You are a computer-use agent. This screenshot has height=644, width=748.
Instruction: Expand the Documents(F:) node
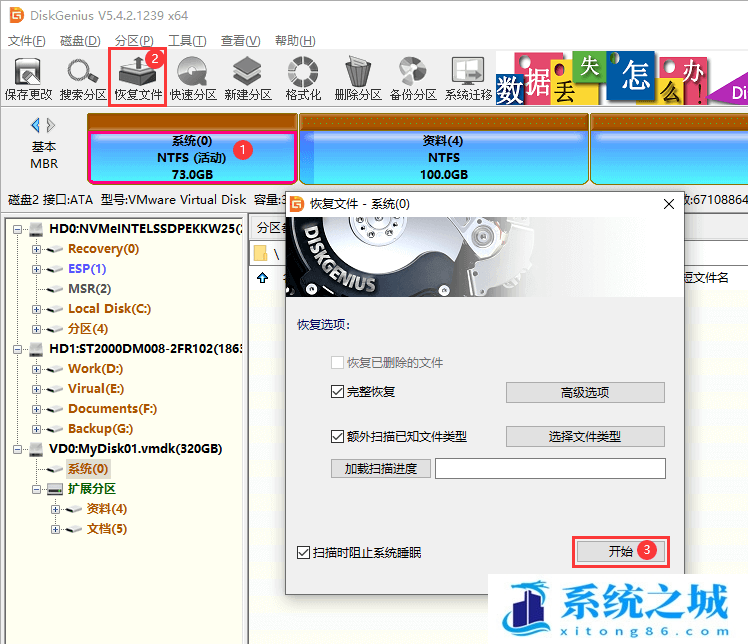(36, 409)
